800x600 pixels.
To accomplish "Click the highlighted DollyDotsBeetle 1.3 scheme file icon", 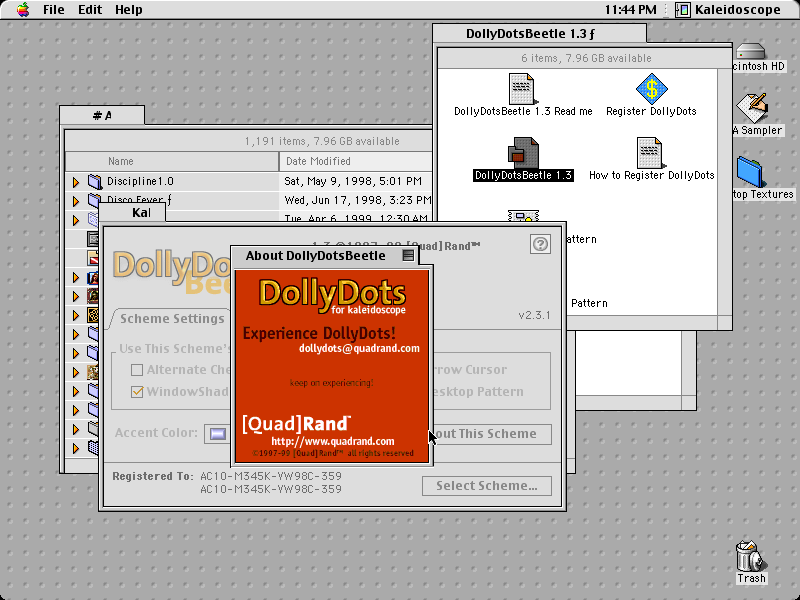I will tap(523, 153).
